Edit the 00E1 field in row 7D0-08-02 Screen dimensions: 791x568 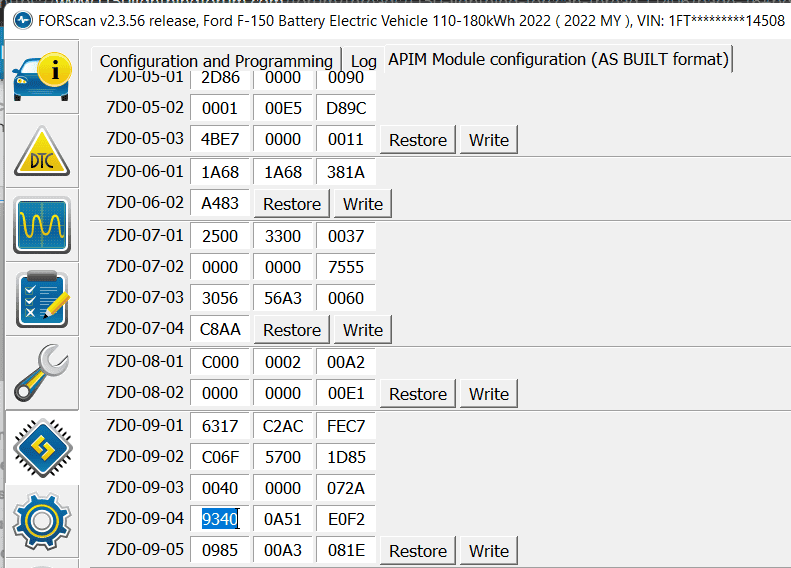[346, 394]
